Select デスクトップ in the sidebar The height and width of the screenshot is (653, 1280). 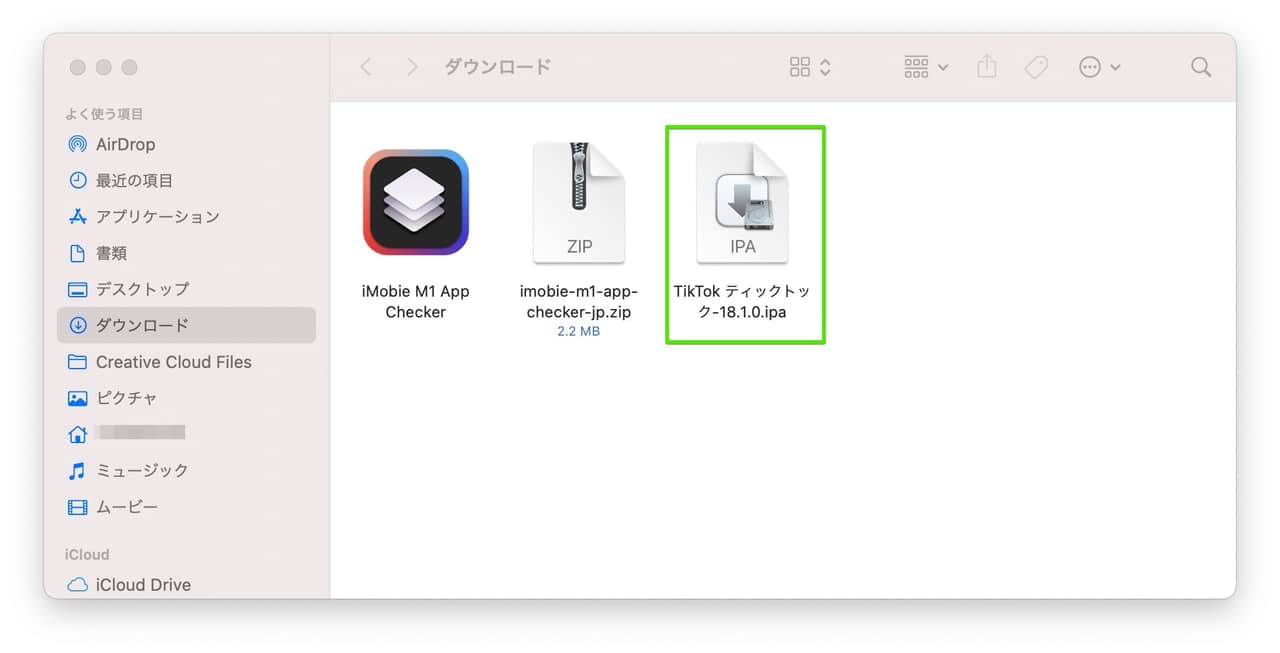[x=142, y=289]
